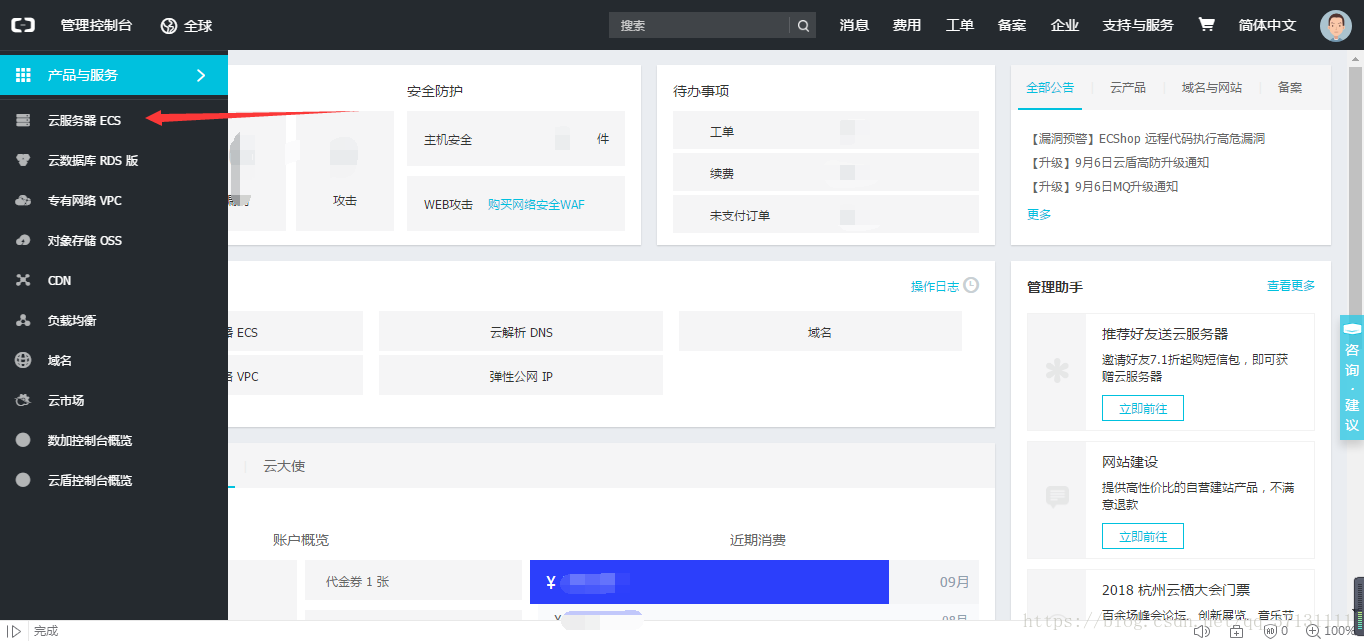
Task: Click the play icon in status bar
Action: click(x=15, y=631)
